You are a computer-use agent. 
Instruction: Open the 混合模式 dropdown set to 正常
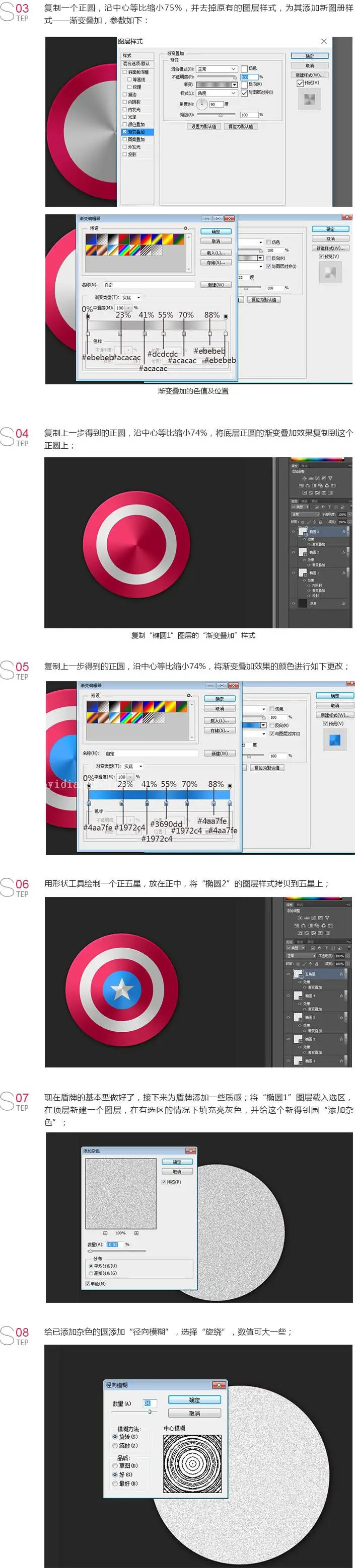(216, 69)
